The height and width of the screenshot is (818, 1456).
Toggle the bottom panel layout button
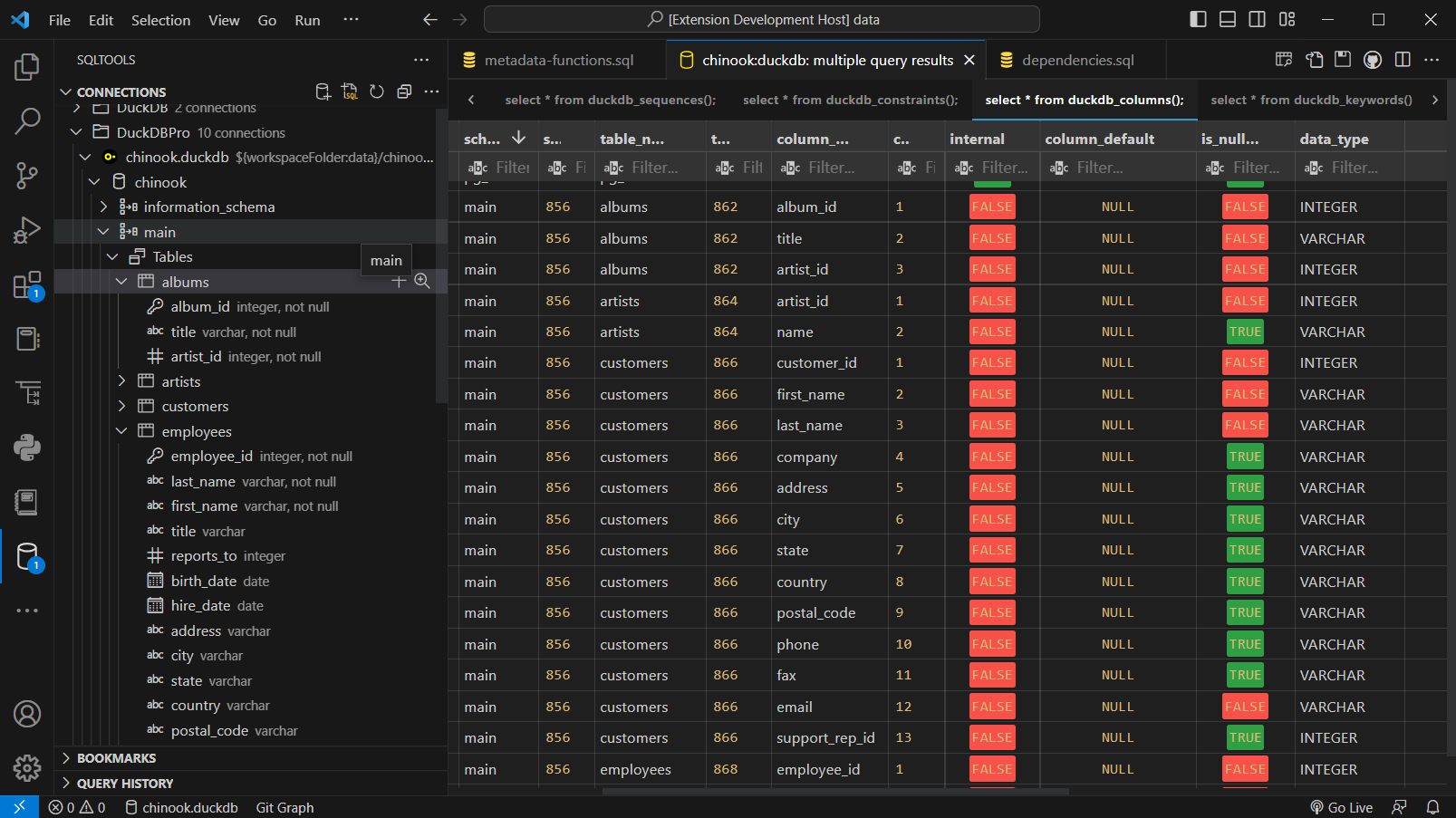(x=1228, y=19)
